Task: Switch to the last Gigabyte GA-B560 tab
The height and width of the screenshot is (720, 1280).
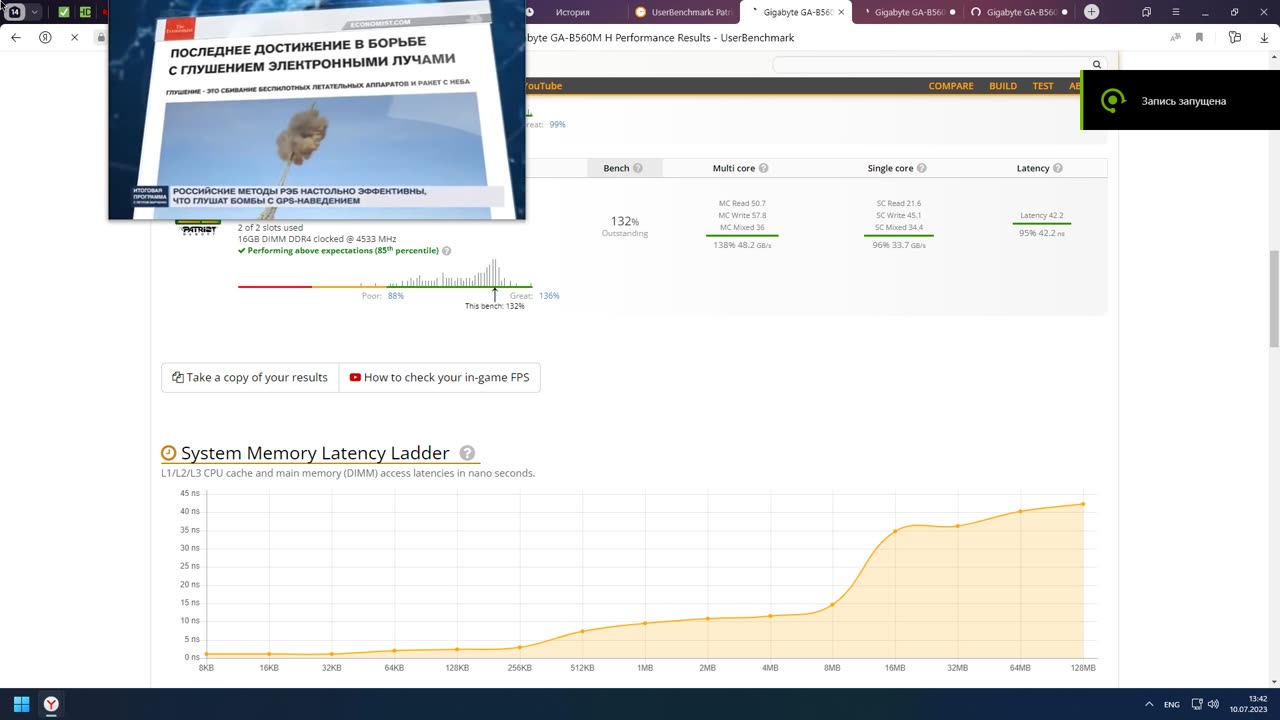Action: pos(1020,12)
